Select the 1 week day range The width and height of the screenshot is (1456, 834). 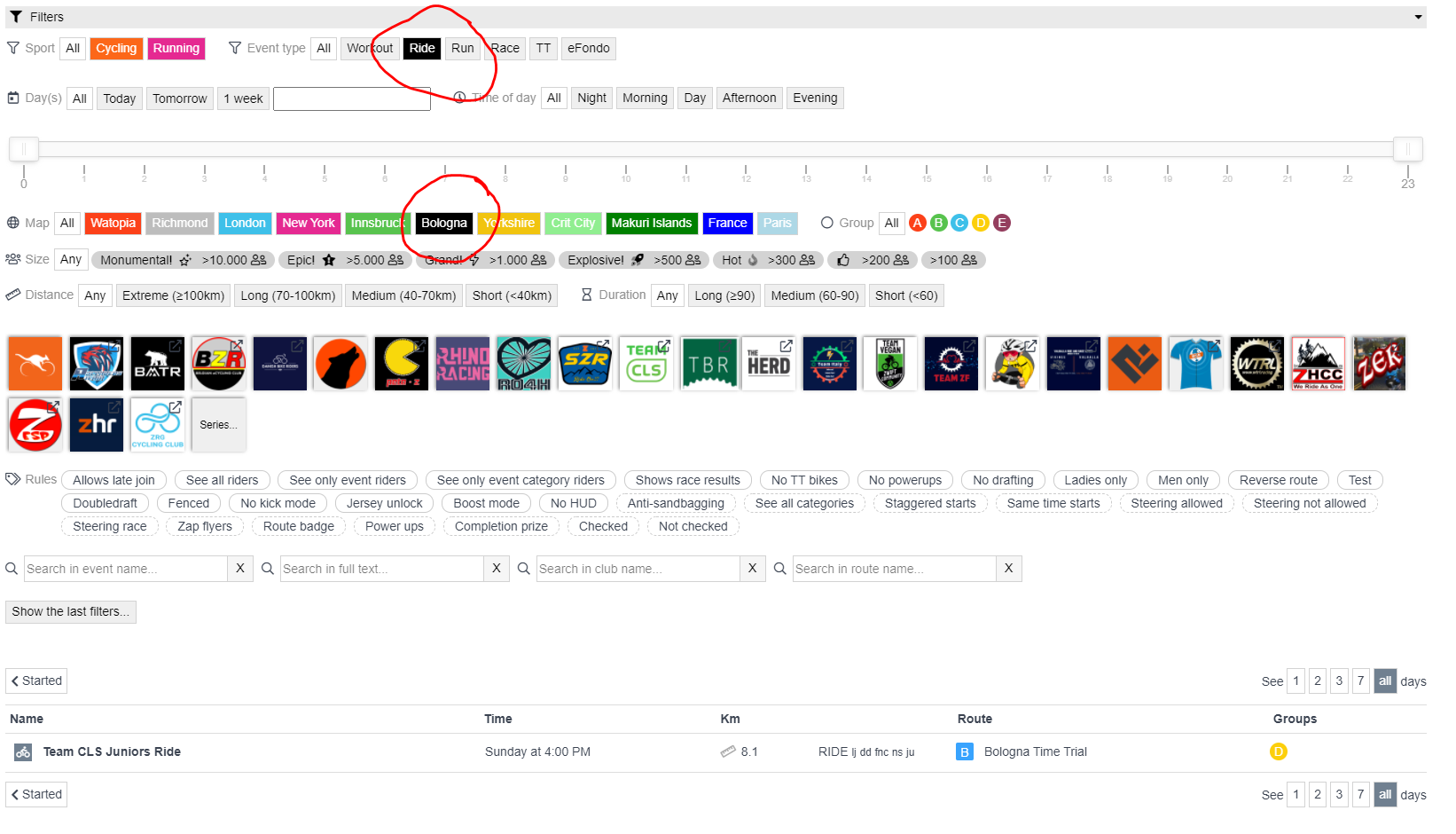coord(243,98)
